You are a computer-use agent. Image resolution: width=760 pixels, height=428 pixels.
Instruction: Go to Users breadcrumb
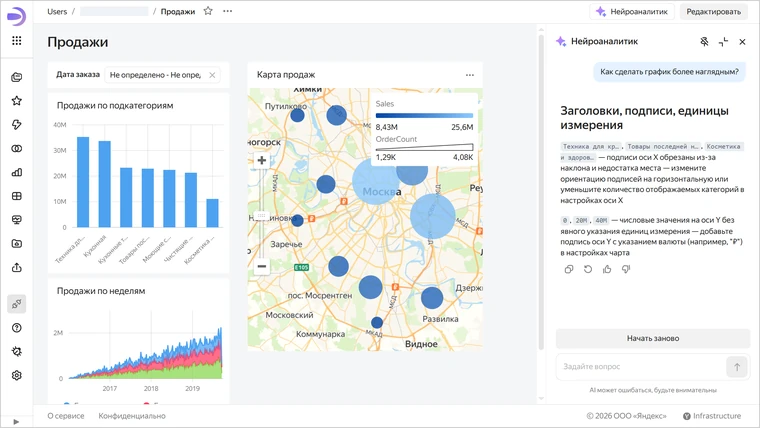tap(57, 12)
